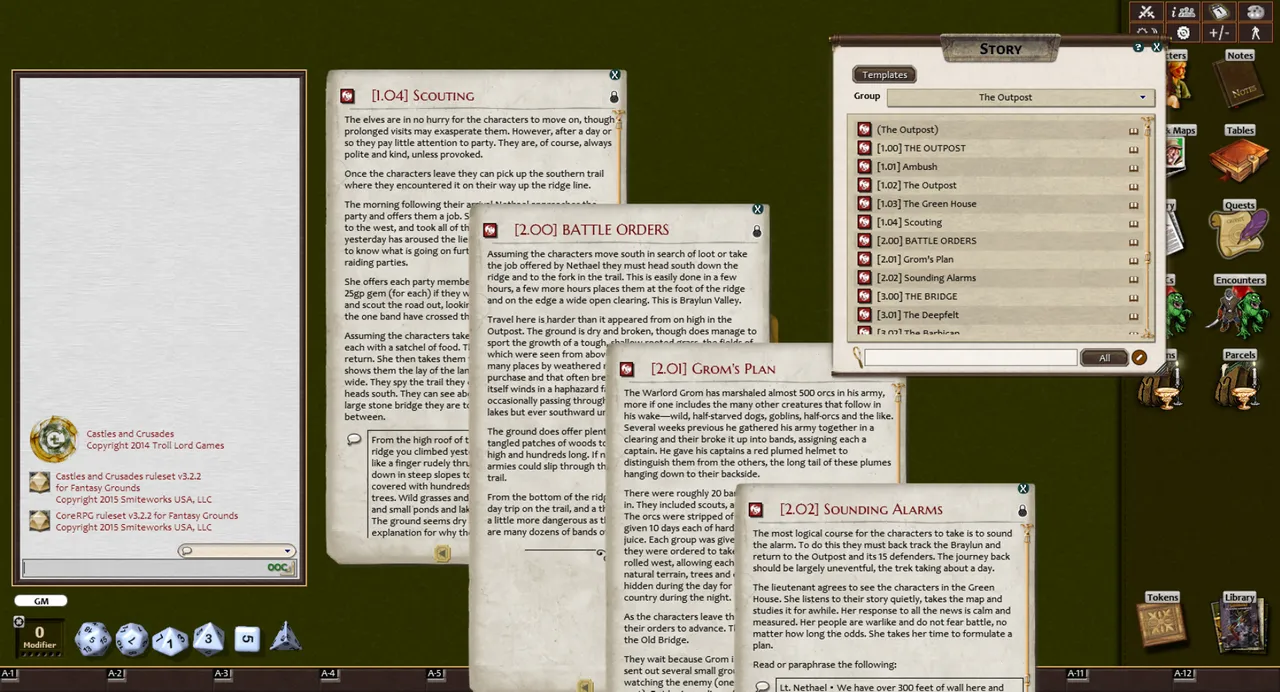Open the Group dropdown showing The Outpost
This screenshot has height=692, width=1280.
[1020, 97]
